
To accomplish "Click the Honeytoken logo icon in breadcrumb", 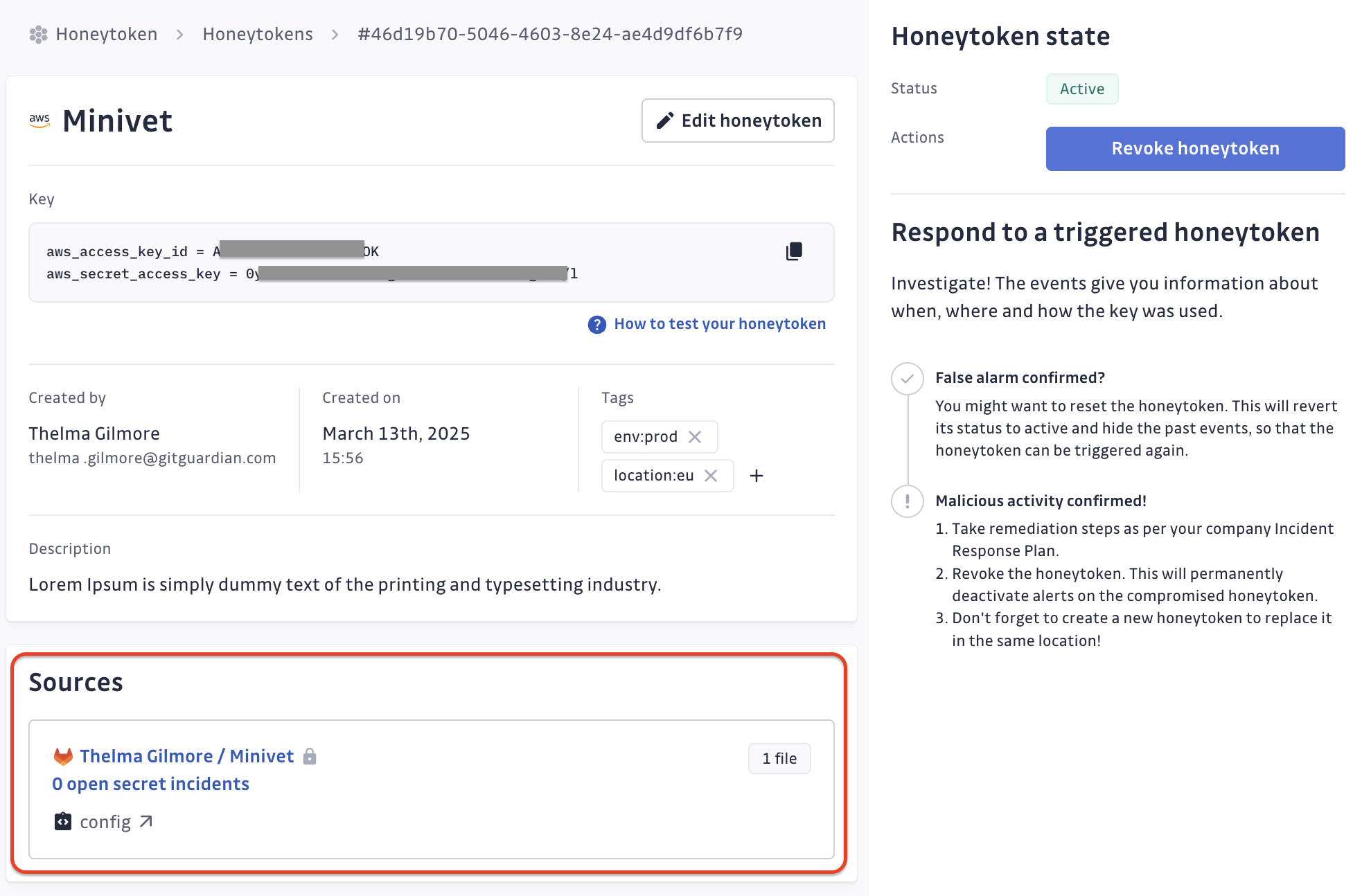I will click(x=38, y=34).
